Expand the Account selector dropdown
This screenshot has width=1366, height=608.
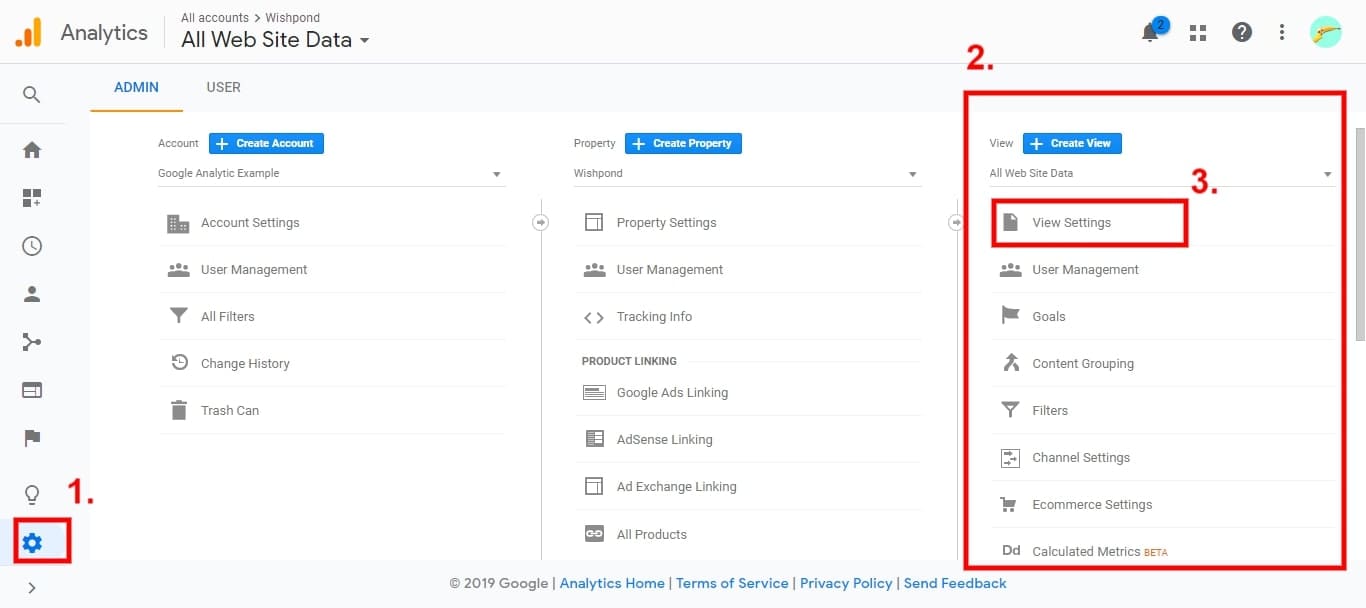tap(331, 174)
